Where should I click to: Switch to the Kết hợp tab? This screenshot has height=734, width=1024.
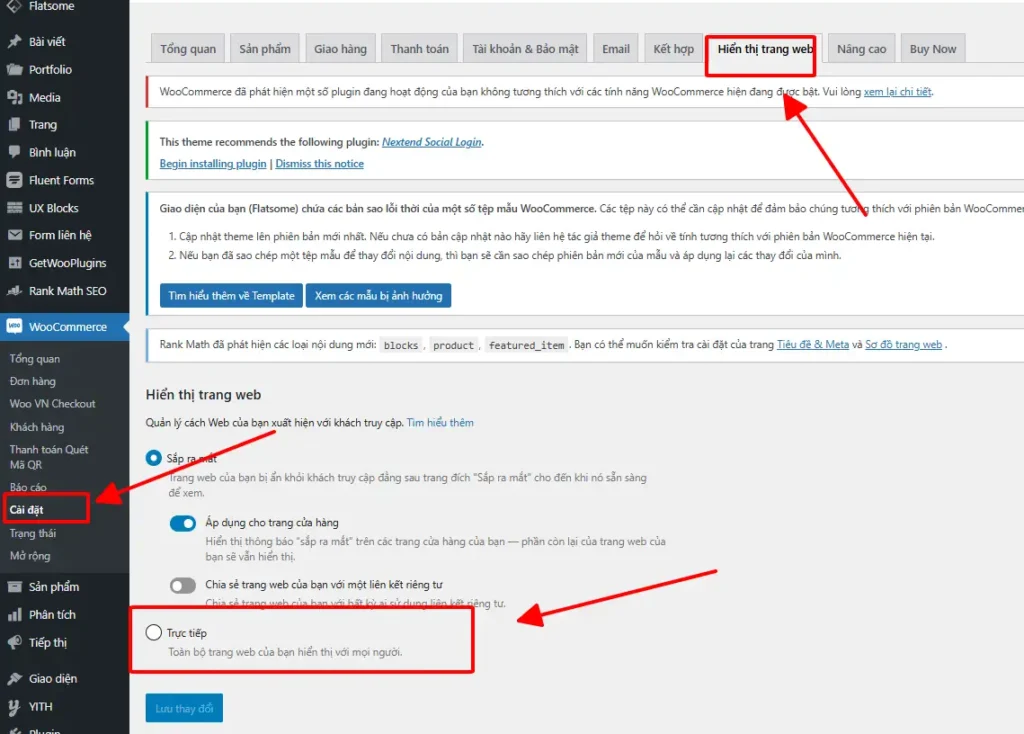[x=673, y=49]
